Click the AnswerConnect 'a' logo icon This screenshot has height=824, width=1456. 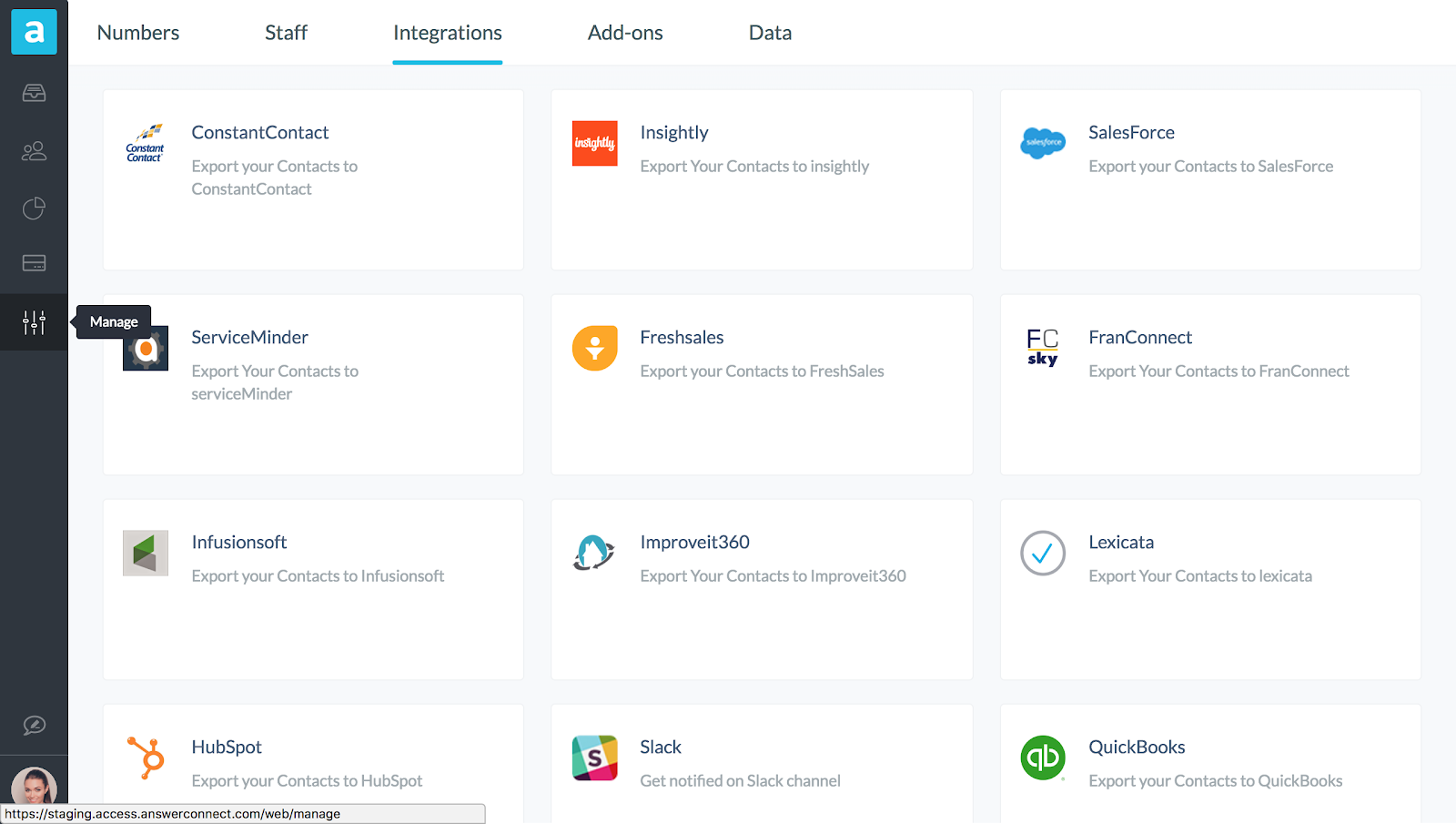[34, 32]
